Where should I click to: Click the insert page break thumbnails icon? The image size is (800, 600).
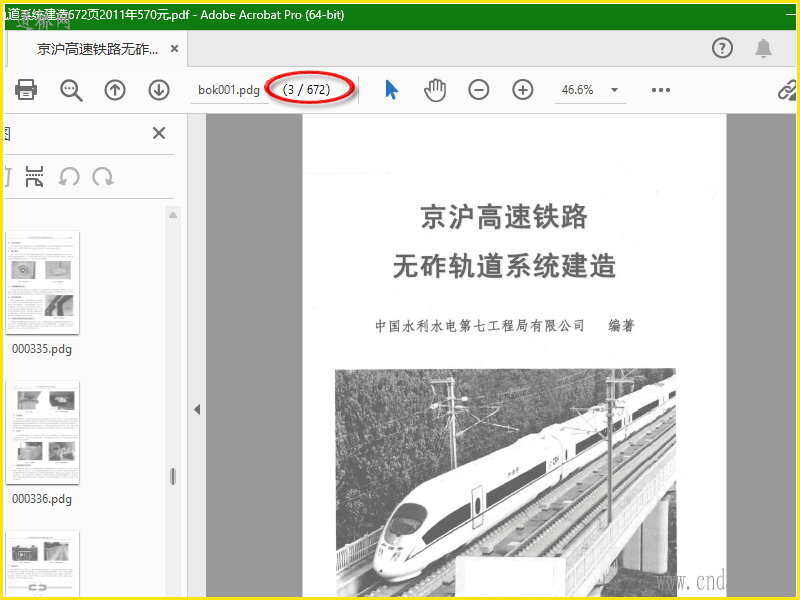34,177
